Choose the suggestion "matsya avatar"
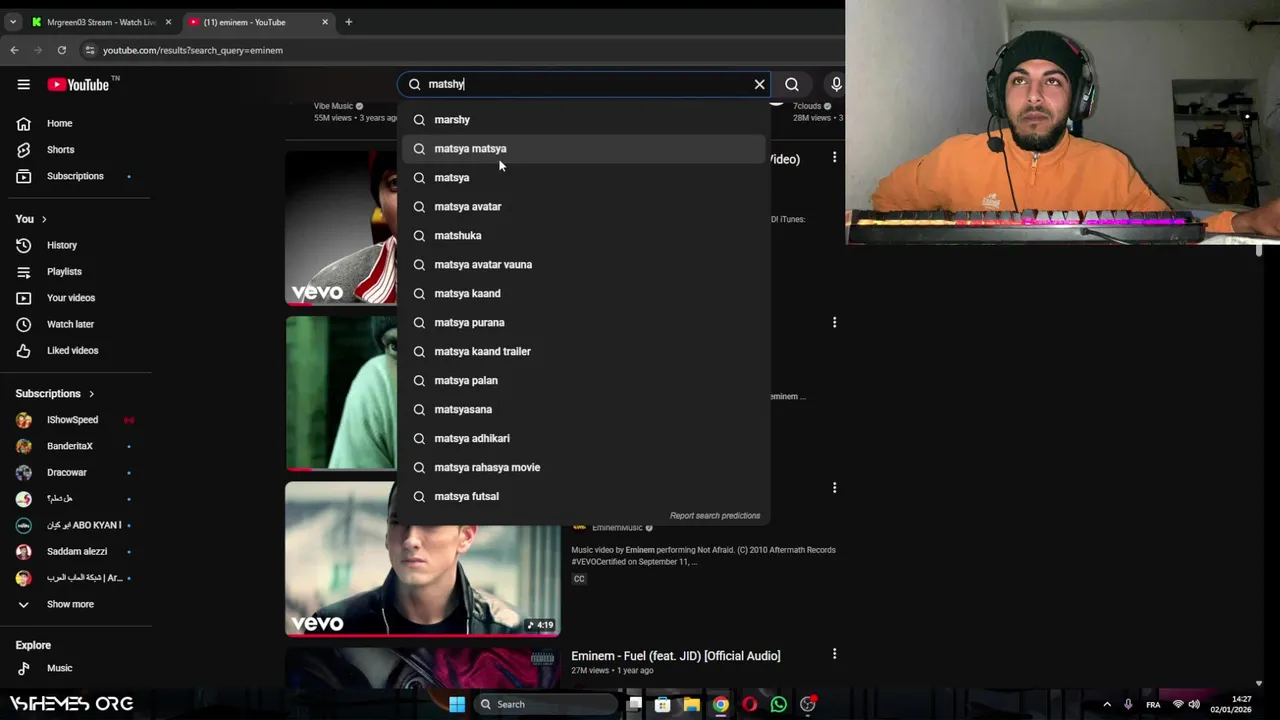The width and height of the screenshot is (1280, 720). pos(585,206)
